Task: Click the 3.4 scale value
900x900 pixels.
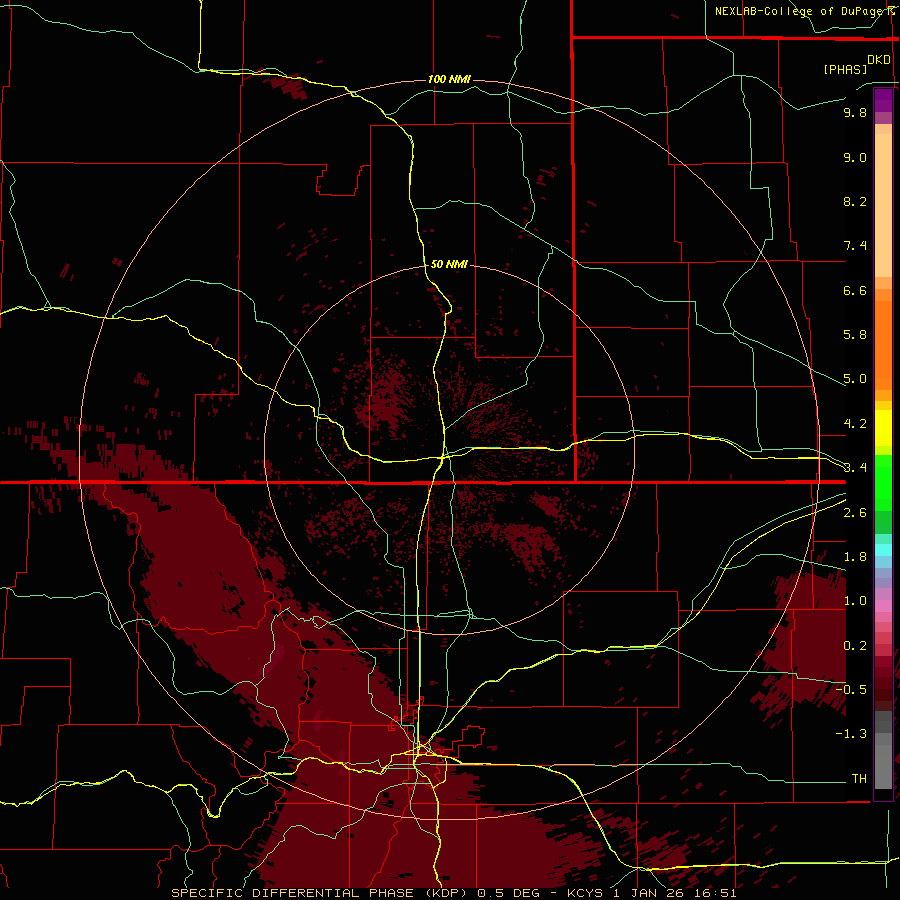Action: [x=855, y=468]
